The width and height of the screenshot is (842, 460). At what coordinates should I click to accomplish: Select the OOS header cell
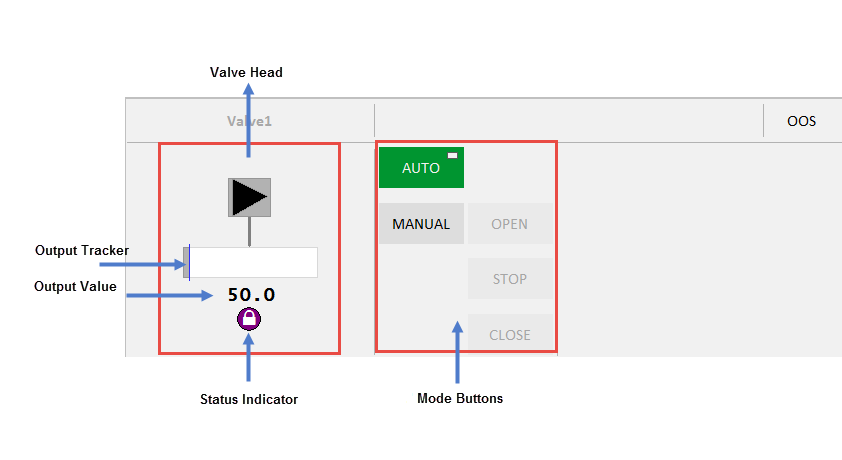[801, 121]
